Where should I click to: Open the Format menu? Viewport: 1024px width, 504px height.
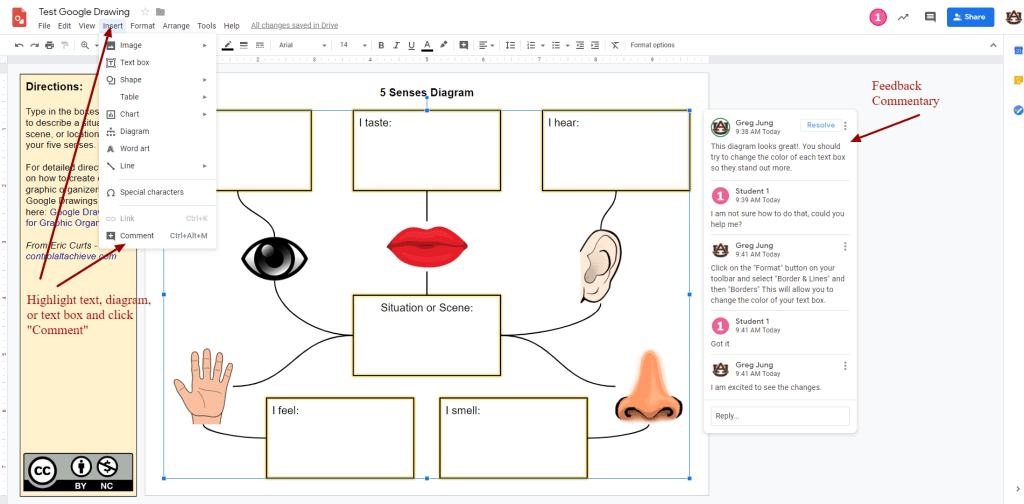click(x=142, y=25)
